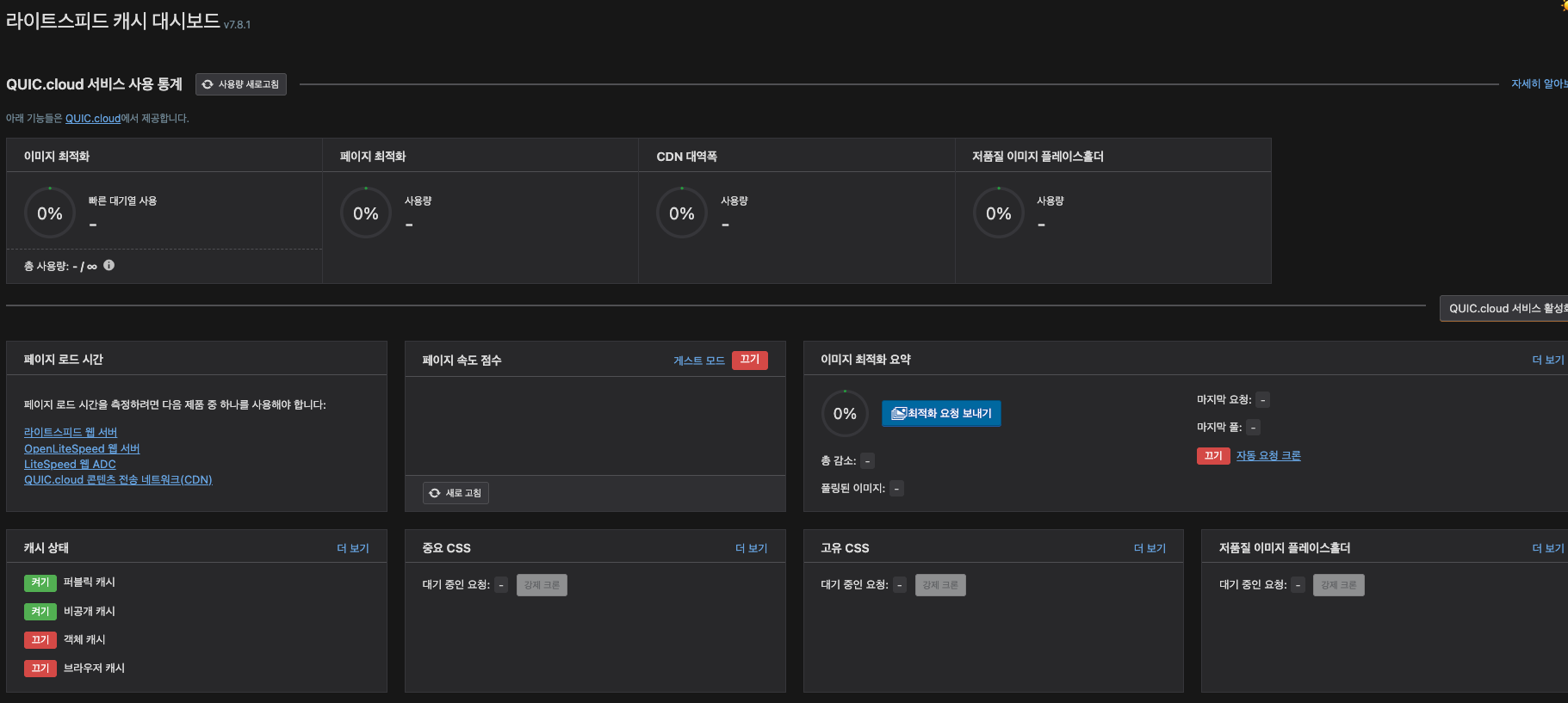Image resolution: width=1568 pixels, height=703 pixels.
Task: Toggle the 켜기 badge for 퍼블릭 캐시
Action: [40, 583]
